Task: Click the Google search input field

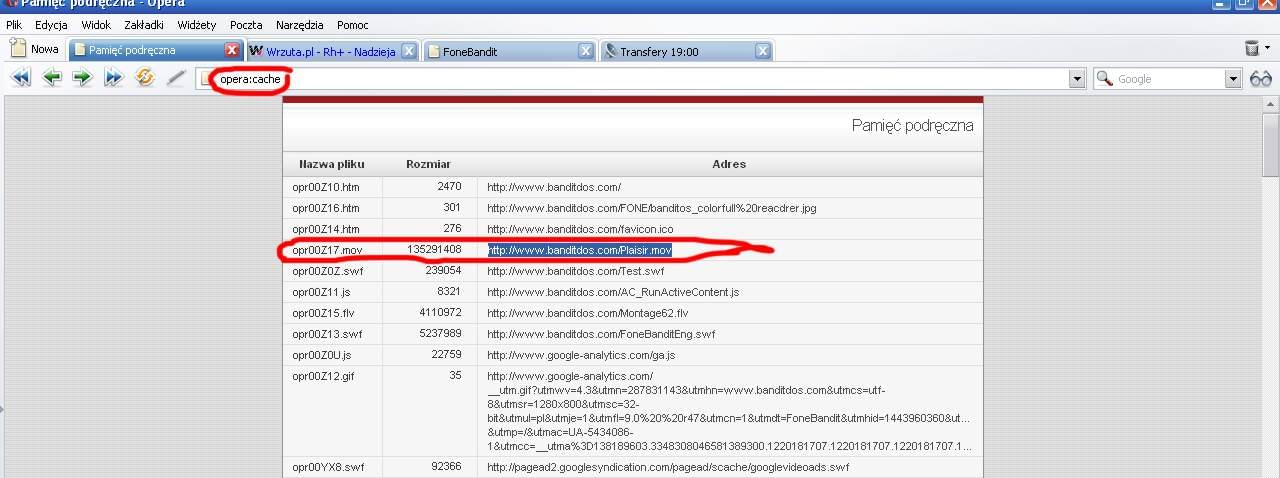Action: 1169,79
